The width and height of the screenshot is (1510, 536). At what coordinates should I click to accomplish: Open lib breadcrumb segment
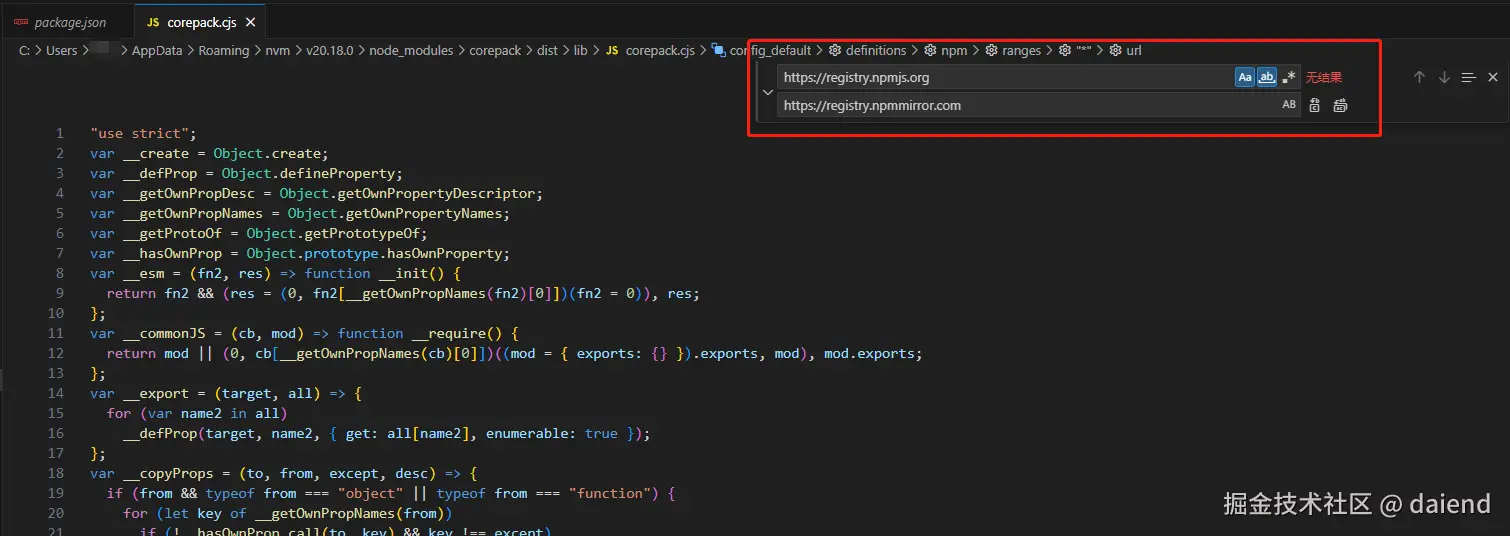pos(580,50)
